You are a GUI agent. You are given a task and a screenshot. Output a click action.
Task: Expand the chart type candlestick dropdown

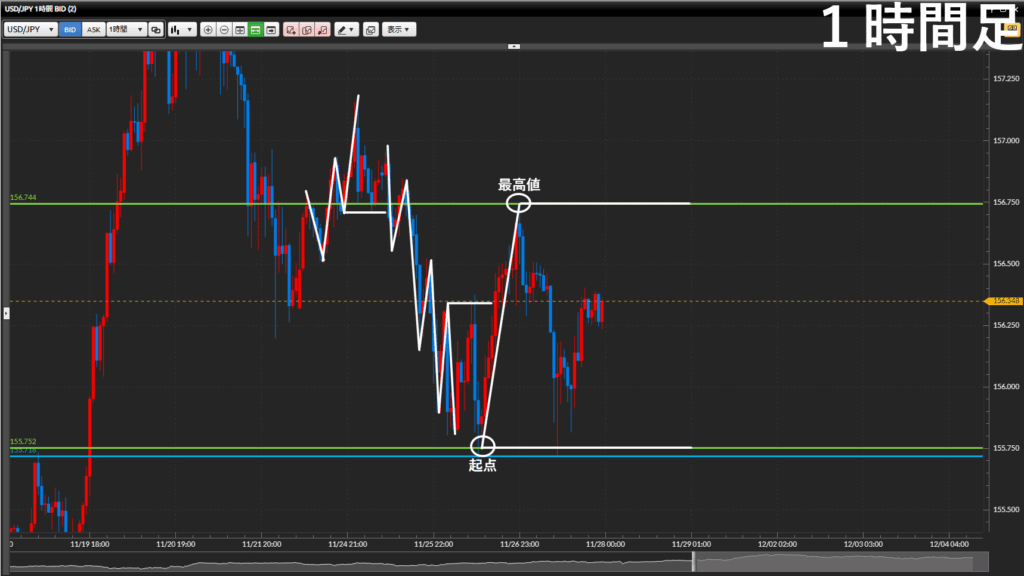coord(182,30)
